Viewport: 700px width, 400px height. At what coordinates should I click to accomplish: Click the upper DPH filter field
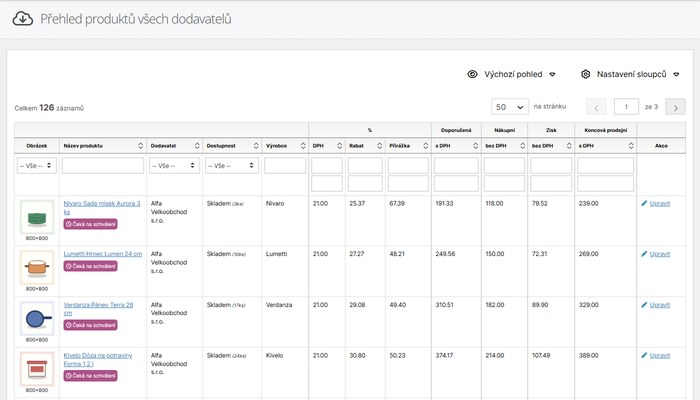327,166
